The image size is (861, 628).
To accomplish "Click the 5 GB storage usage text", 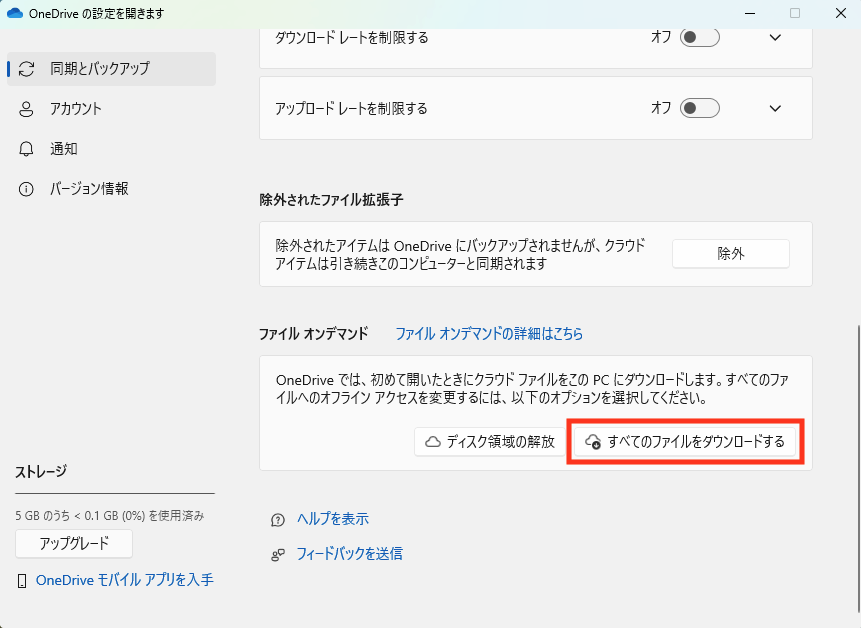I will [110, 515].
